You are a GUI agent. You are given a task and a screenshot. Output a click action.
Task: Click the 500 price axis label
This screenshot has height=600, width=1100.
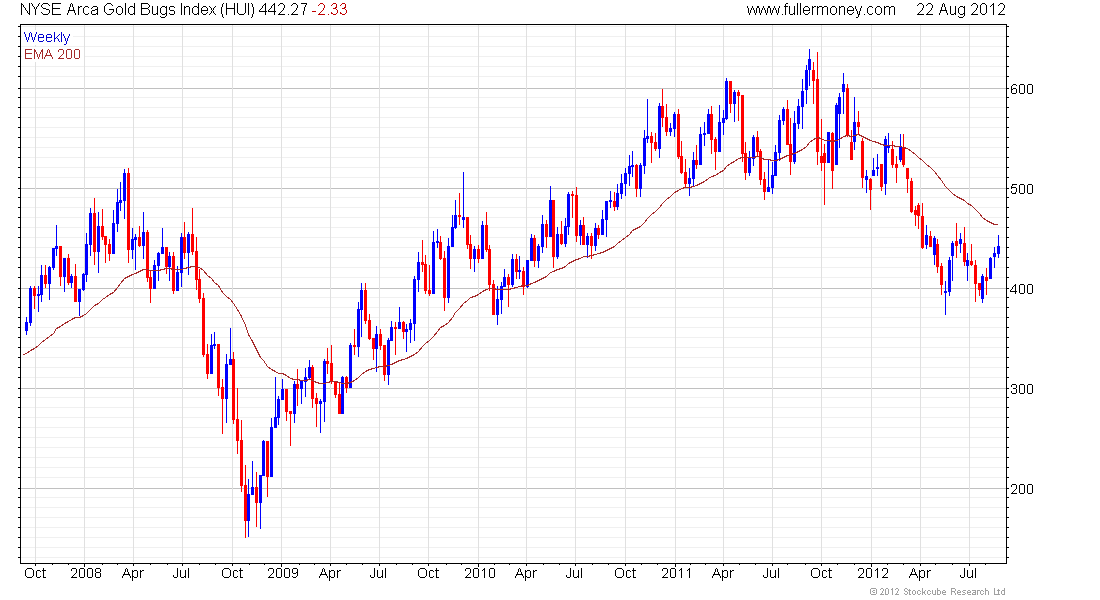point(1021,189)
